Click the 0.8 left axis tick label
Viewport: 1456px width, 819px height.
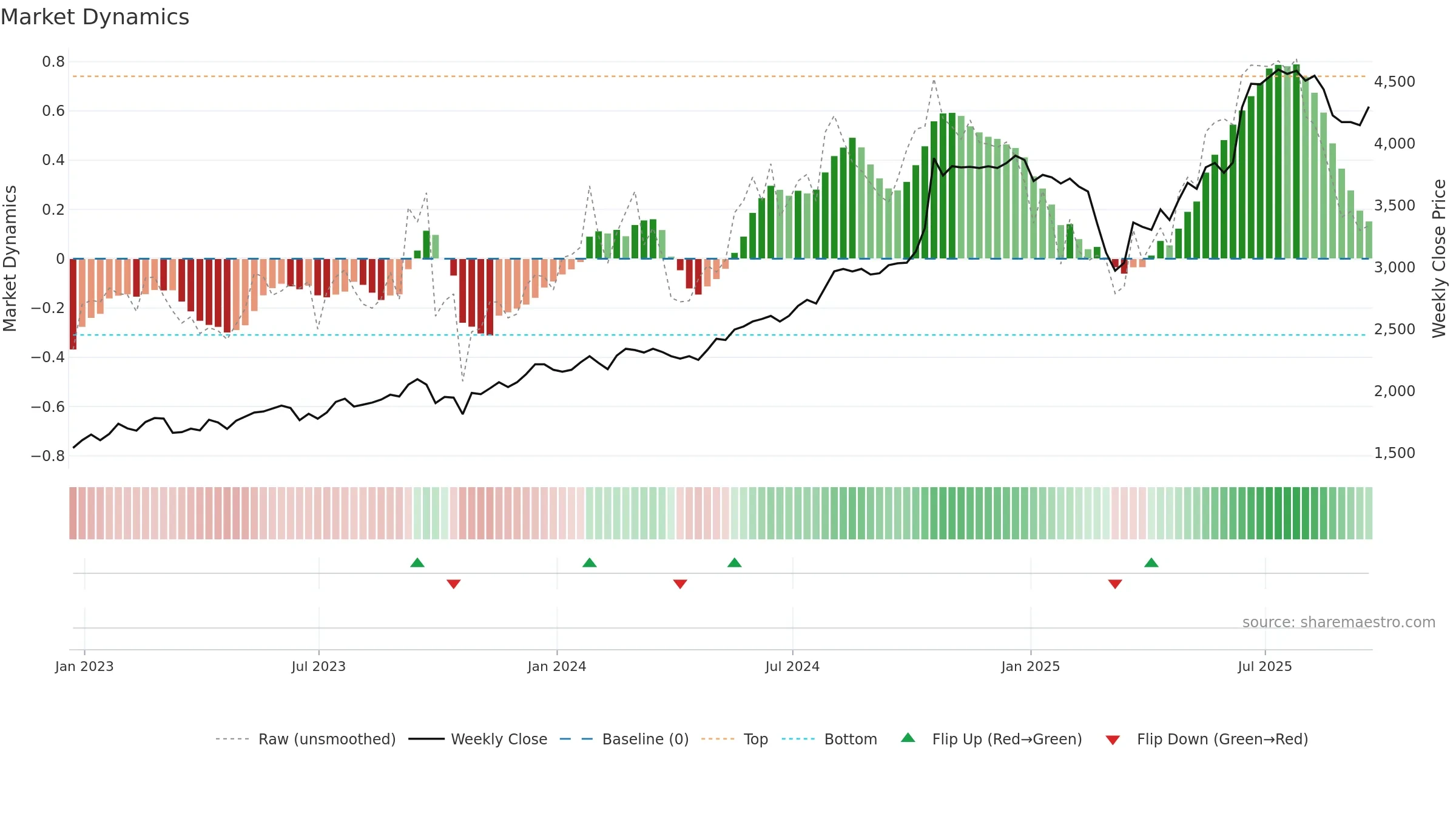click(53, 62)
